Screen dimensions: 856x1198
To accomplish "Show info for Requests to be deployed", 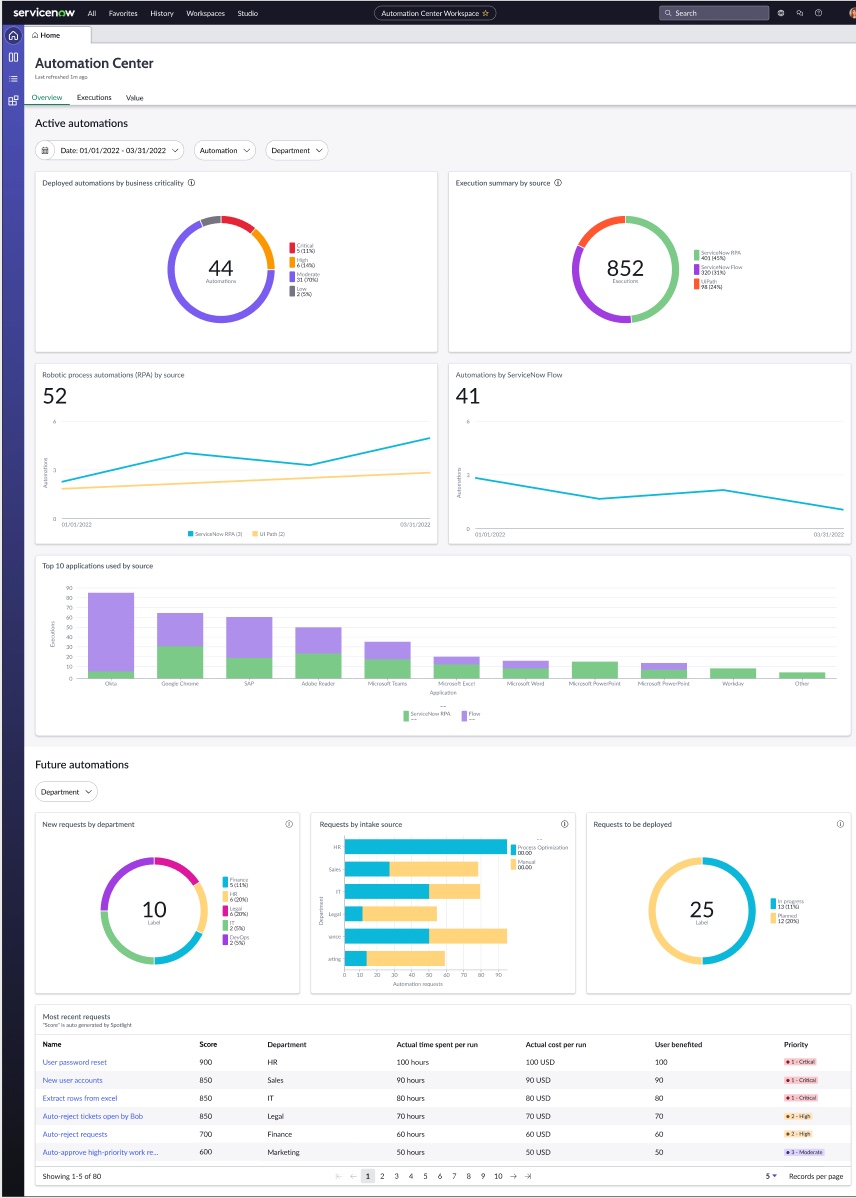I will (840, 824).
